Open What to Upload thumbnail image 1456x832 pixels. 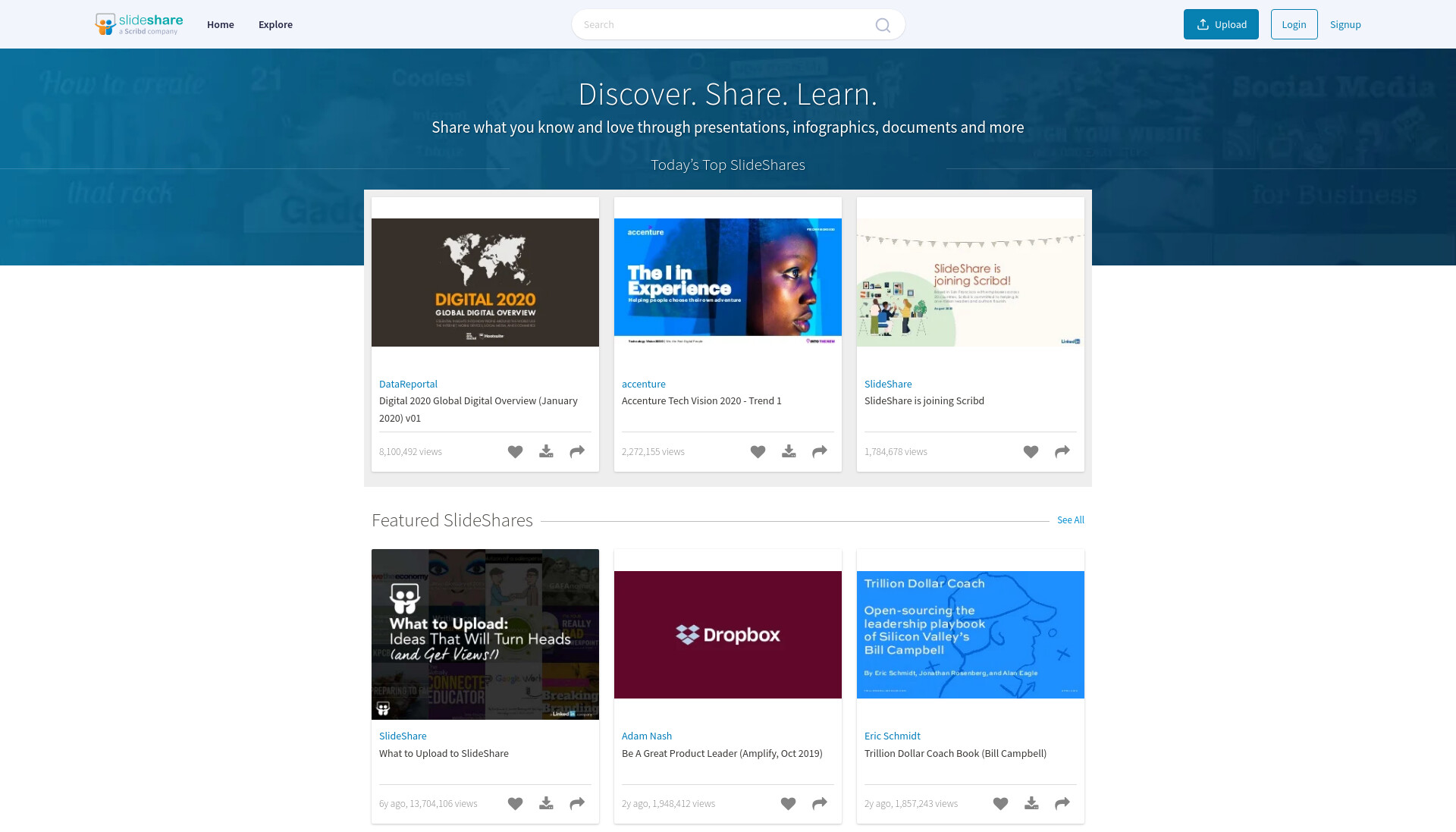pos(485,634)
